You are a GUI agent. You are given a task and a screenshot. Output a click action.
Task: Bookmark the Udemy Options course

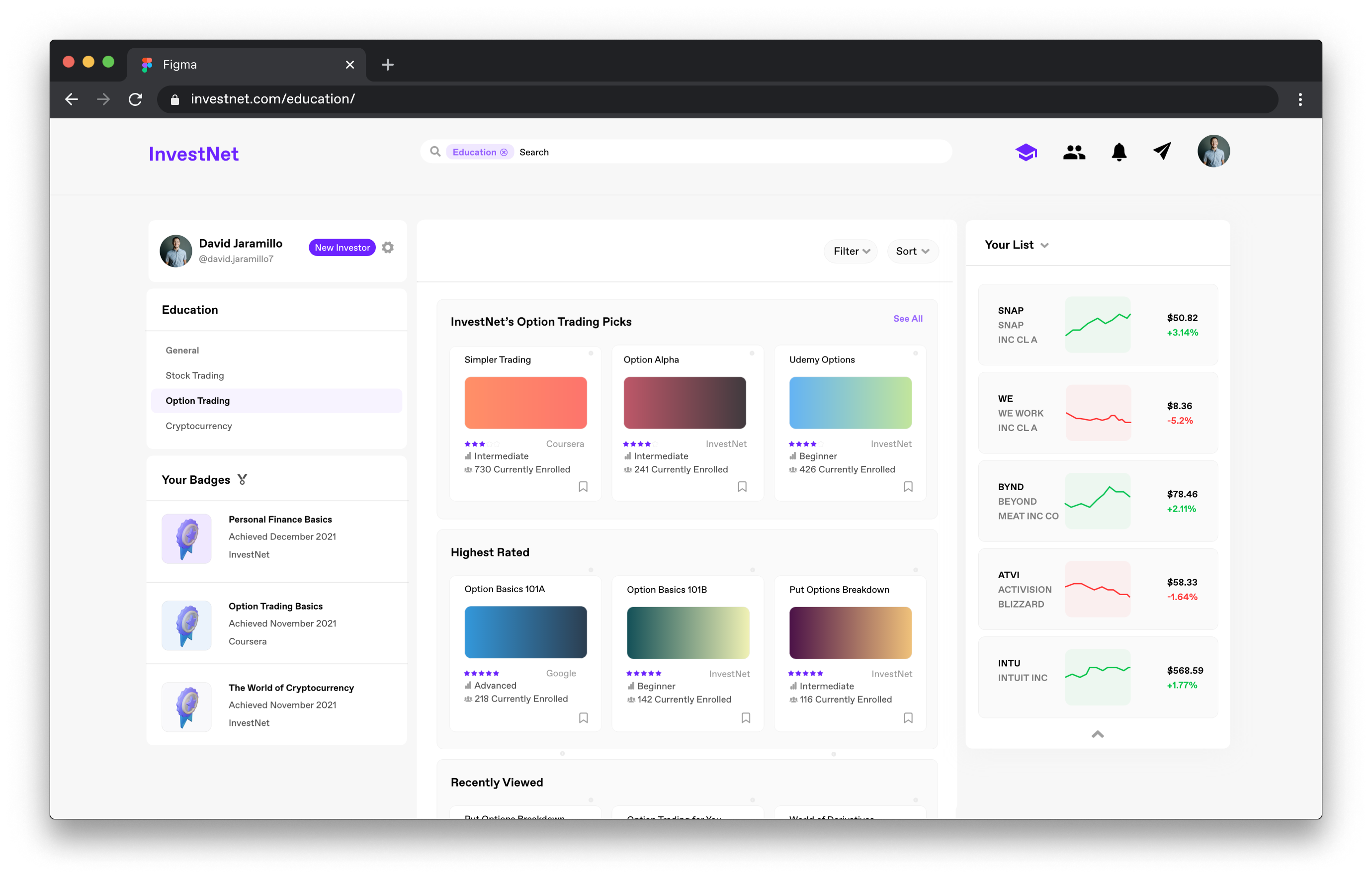(908, 486)
